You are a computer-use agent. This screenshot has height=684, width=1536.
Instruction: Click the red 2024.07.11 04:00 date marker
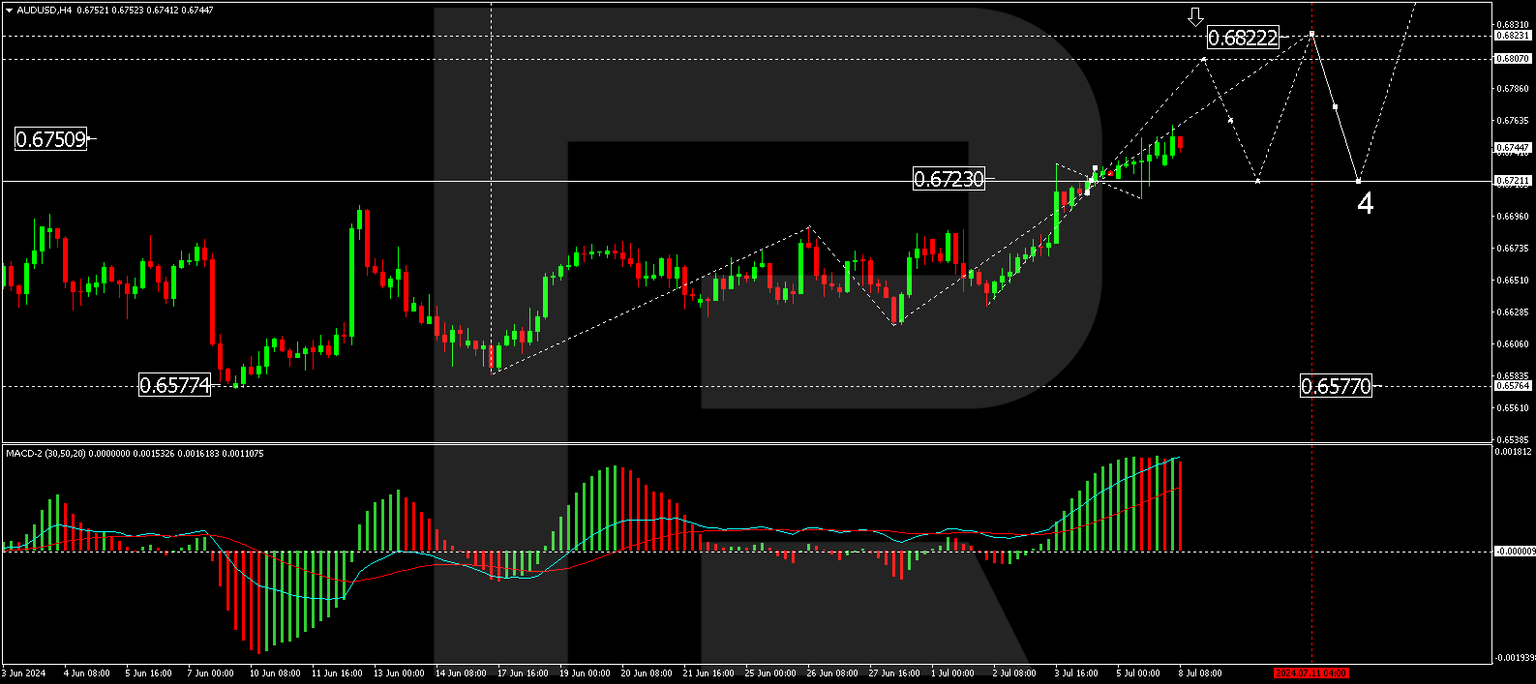coord(1312,673)
